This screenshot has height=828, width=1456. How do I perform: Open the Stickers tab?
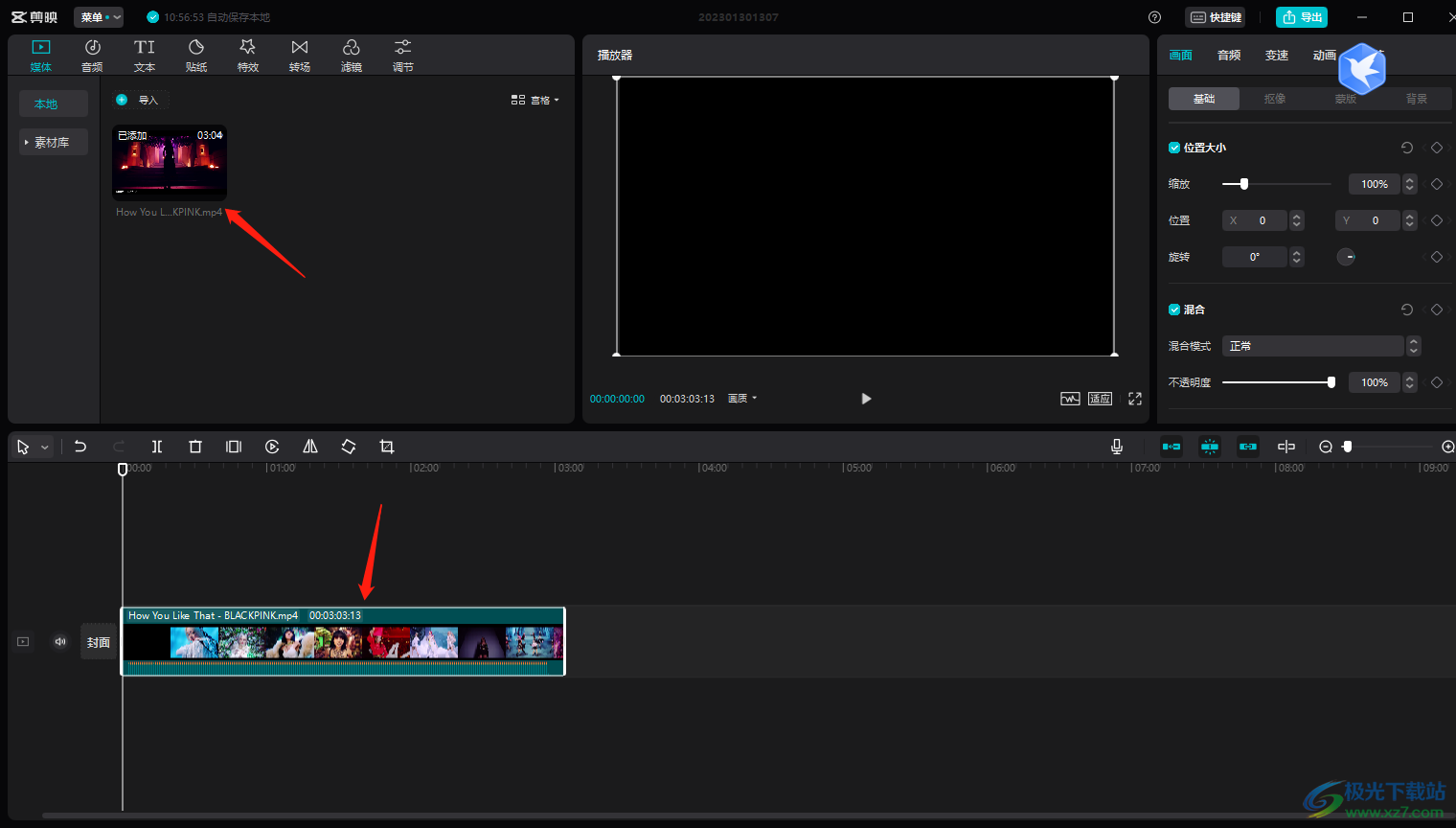[196, 56]
